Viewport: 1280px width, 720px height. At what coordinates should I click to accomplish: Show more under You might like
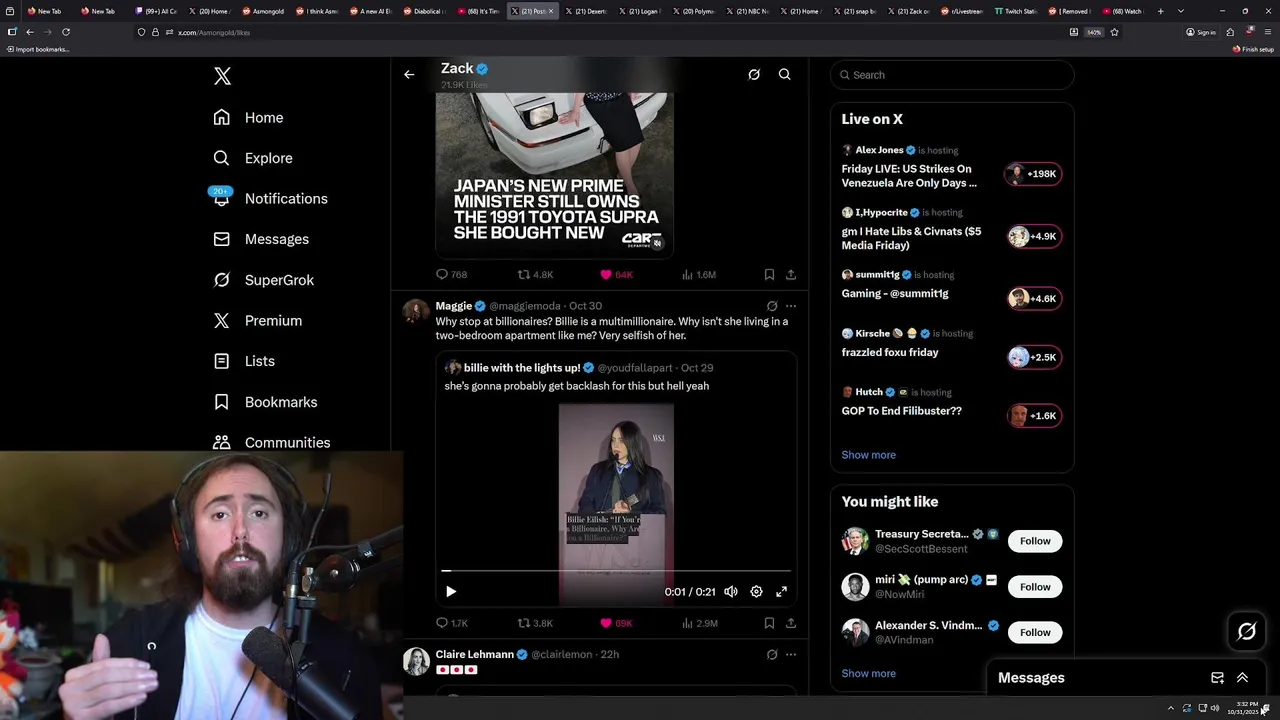click(868, 673)
